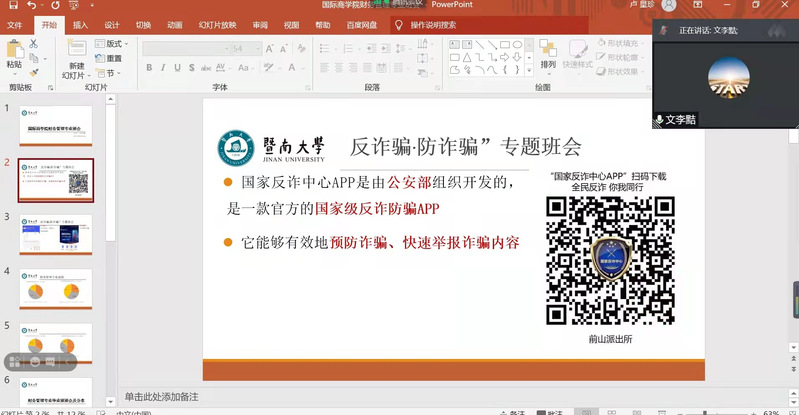Click 单击此处添加备注 notes field
Screen dimensions: 799x415
coord(161,397)
